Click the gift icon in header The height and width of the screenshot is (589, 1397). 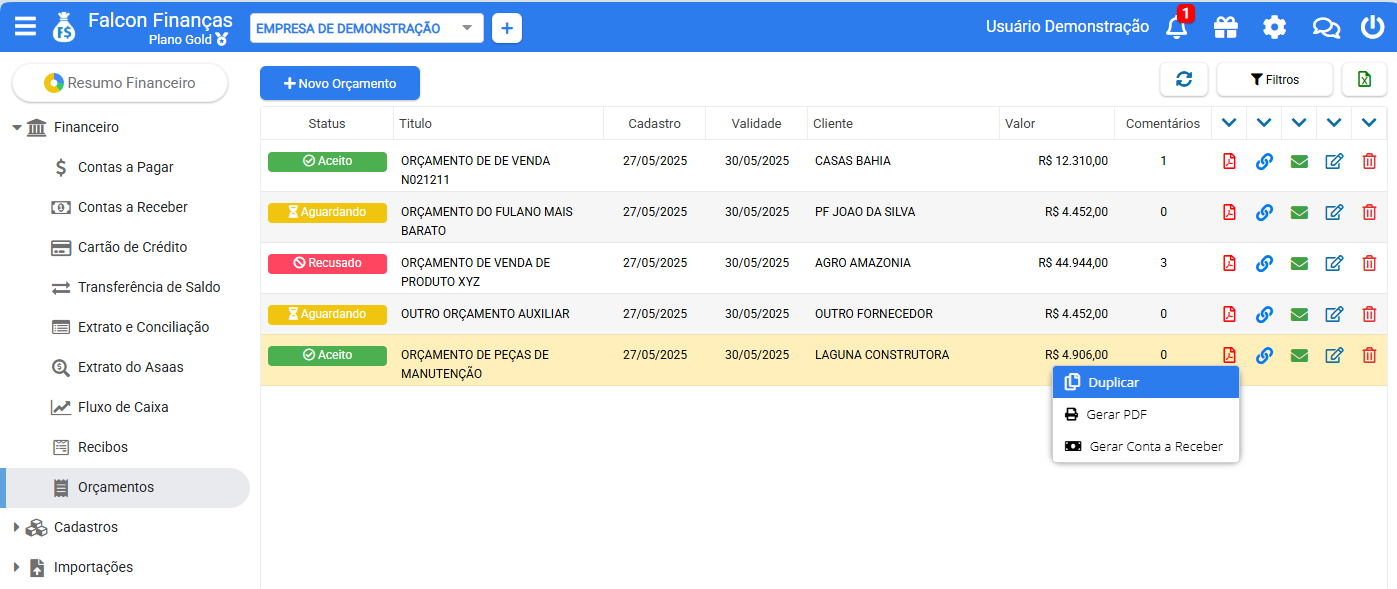[1225, 27]
